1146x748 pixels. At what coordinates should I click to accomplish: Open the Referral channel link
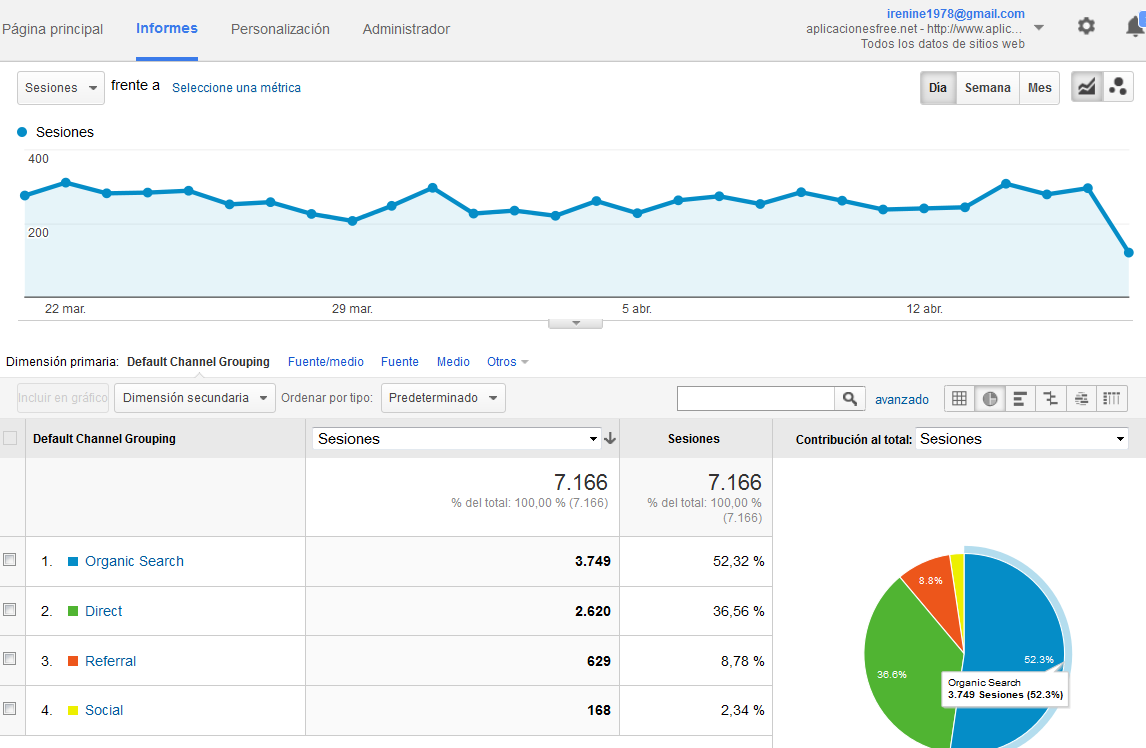(110, 661)
